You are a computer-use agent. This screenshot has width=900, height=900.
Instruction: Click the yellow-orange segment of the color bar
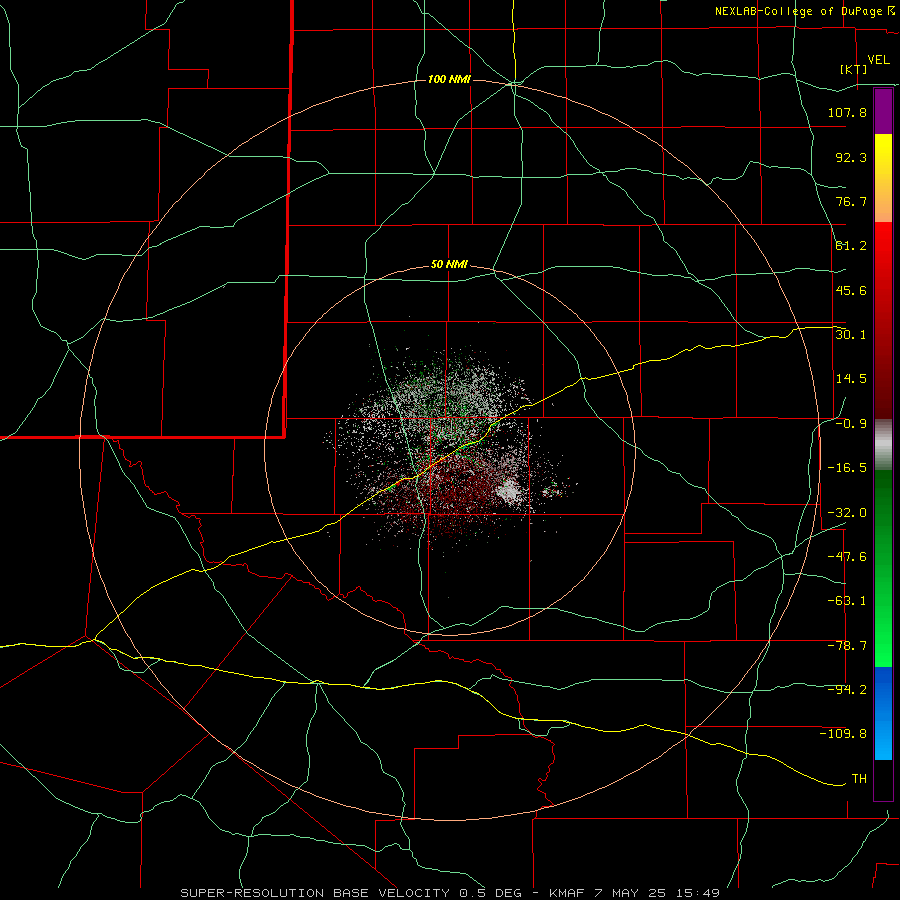click(883, 178)
